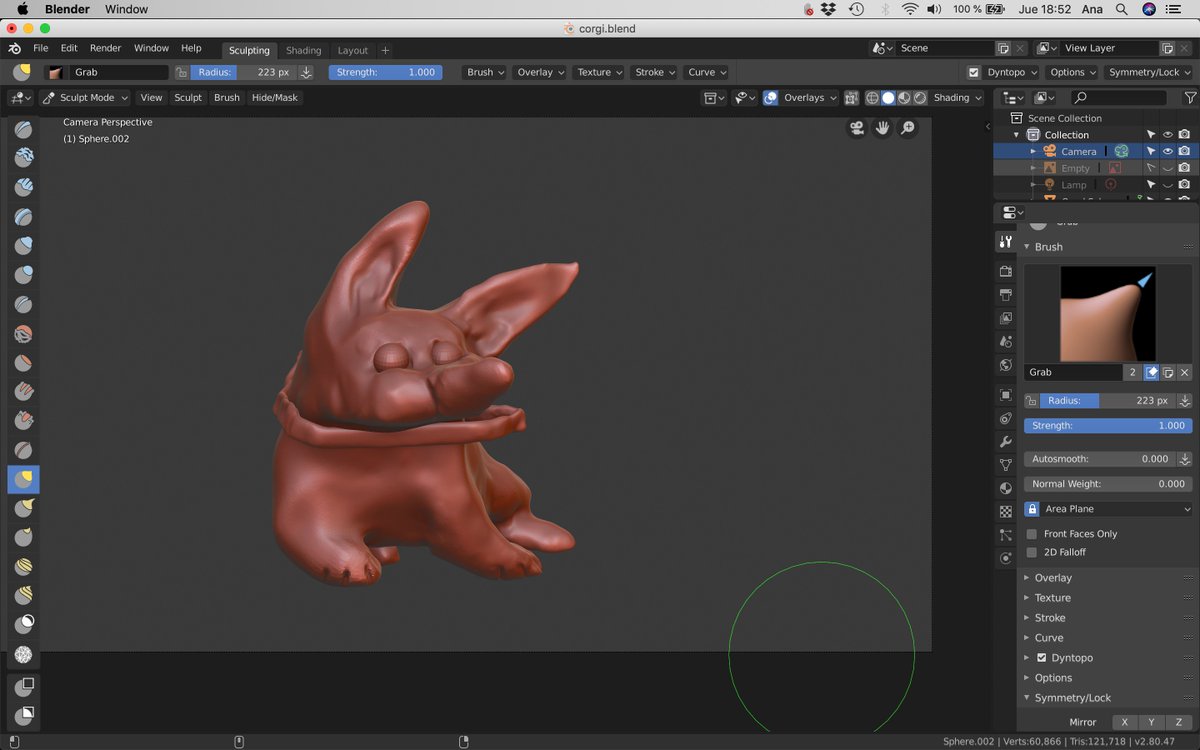Open the Symmetry/Lock header dropdown
Screen dimensions: 1200x750
point(1148,72)
